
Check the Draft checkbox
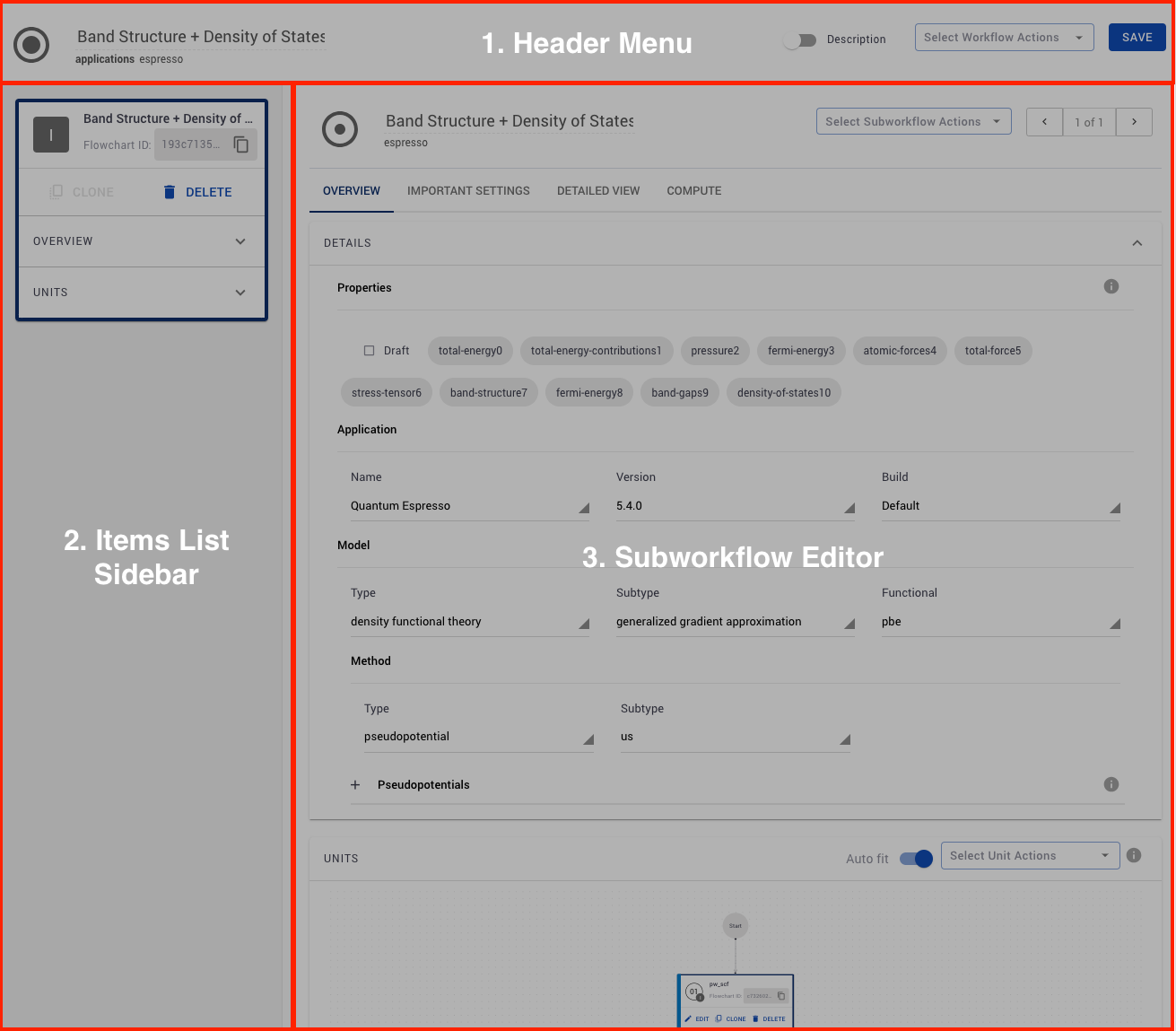tap(369, 351)
